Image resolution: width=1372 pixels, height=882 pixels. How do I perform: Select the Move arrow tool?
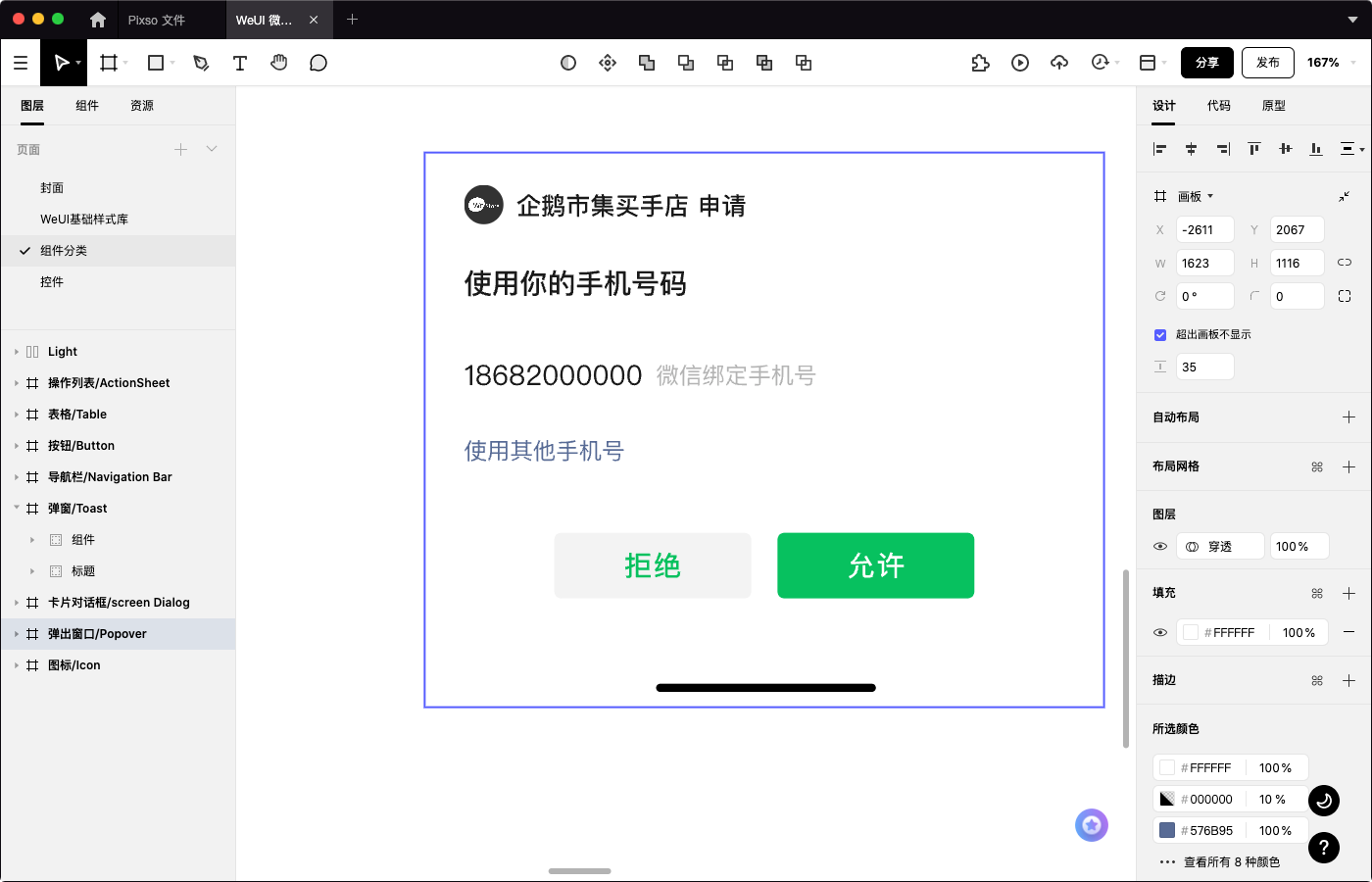61,63
